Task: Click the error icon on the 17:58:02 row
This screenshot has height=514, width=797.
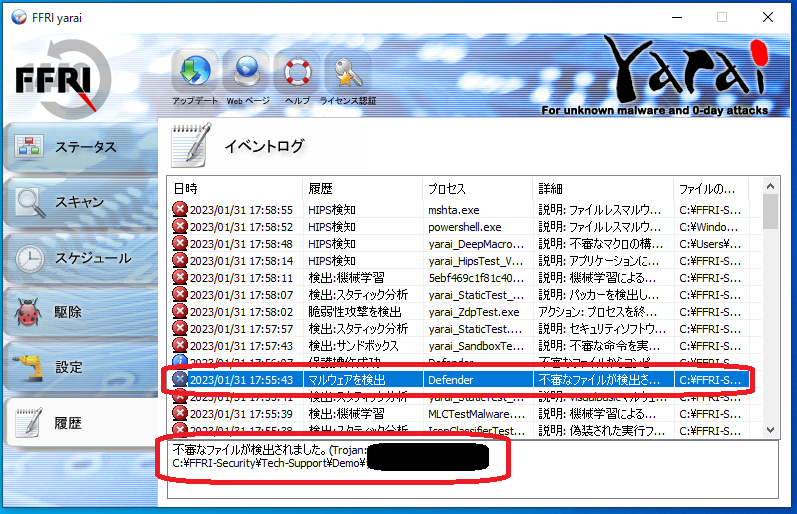Action: click(x=179, y=311)
